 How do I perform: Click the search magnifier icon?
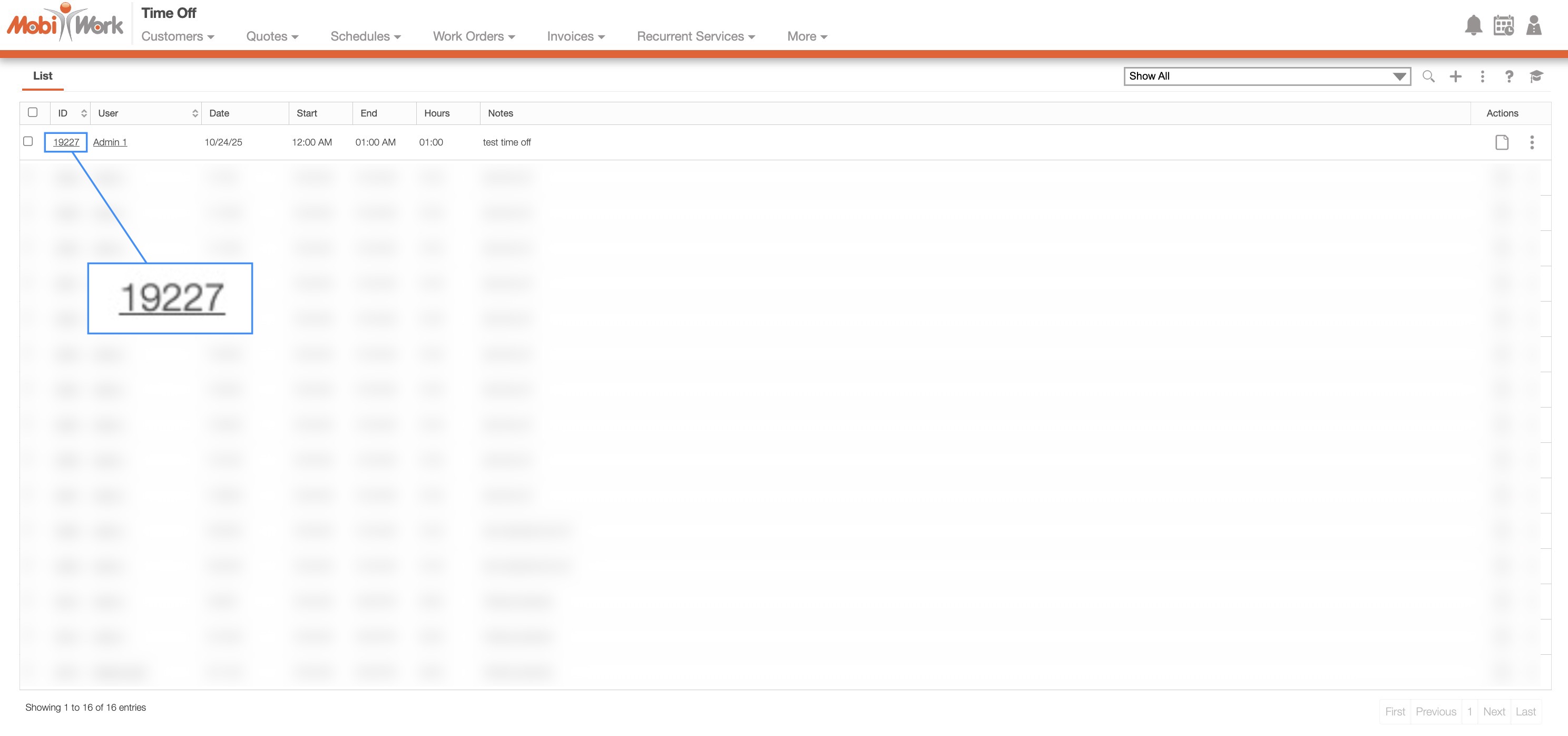1428,76
